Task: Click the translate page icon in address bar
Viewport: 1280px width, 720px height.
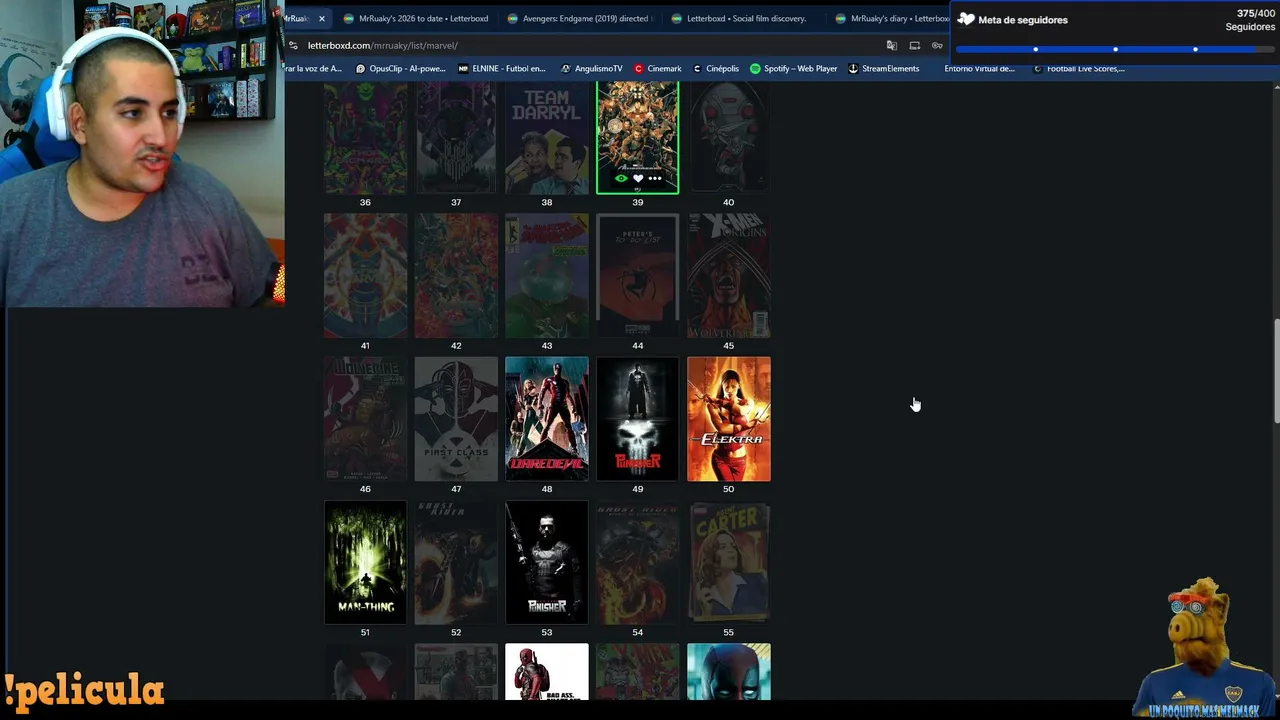Action: pyautogui.click(x=892, y=45)
